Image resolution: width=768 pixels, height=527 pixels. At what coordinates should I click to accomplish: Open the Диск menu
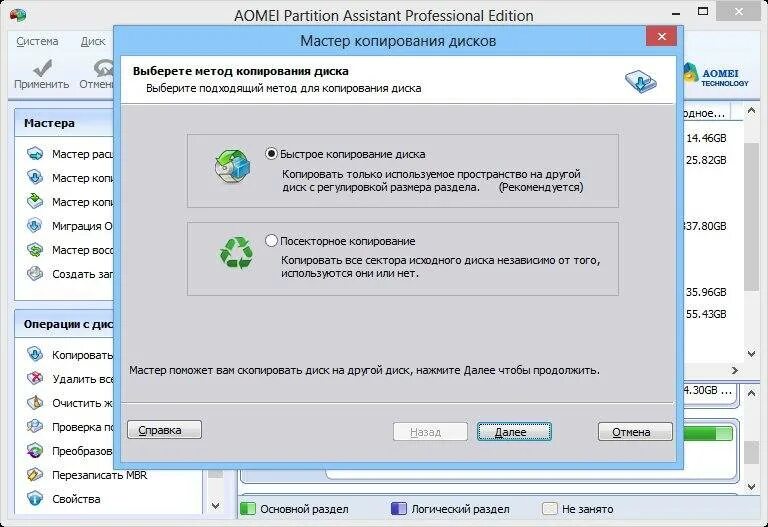pyautogui.click(x=93, y=41)
